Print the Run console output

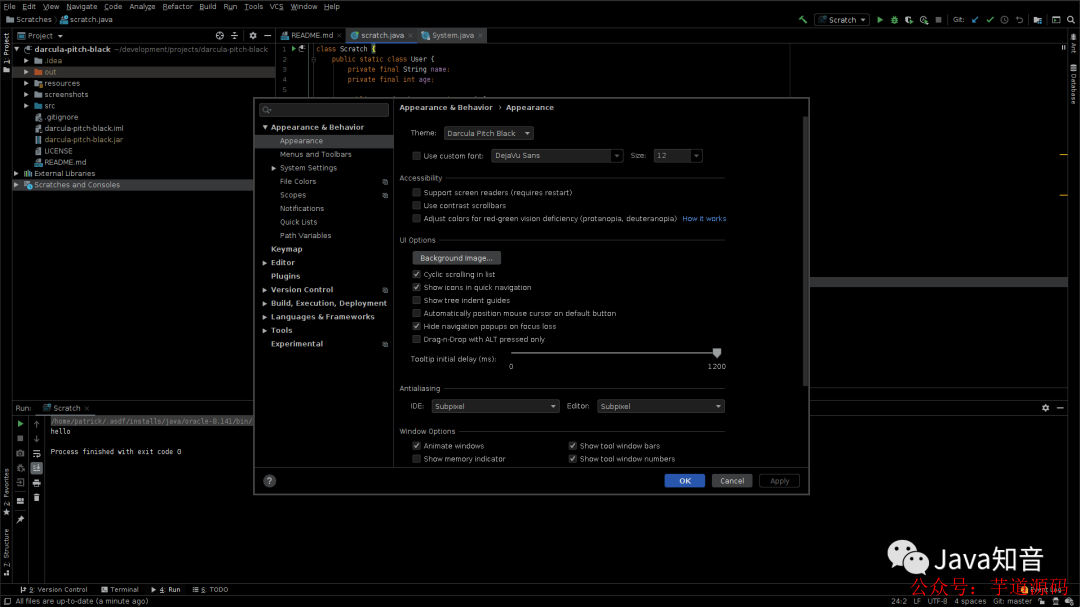point(37,483)
